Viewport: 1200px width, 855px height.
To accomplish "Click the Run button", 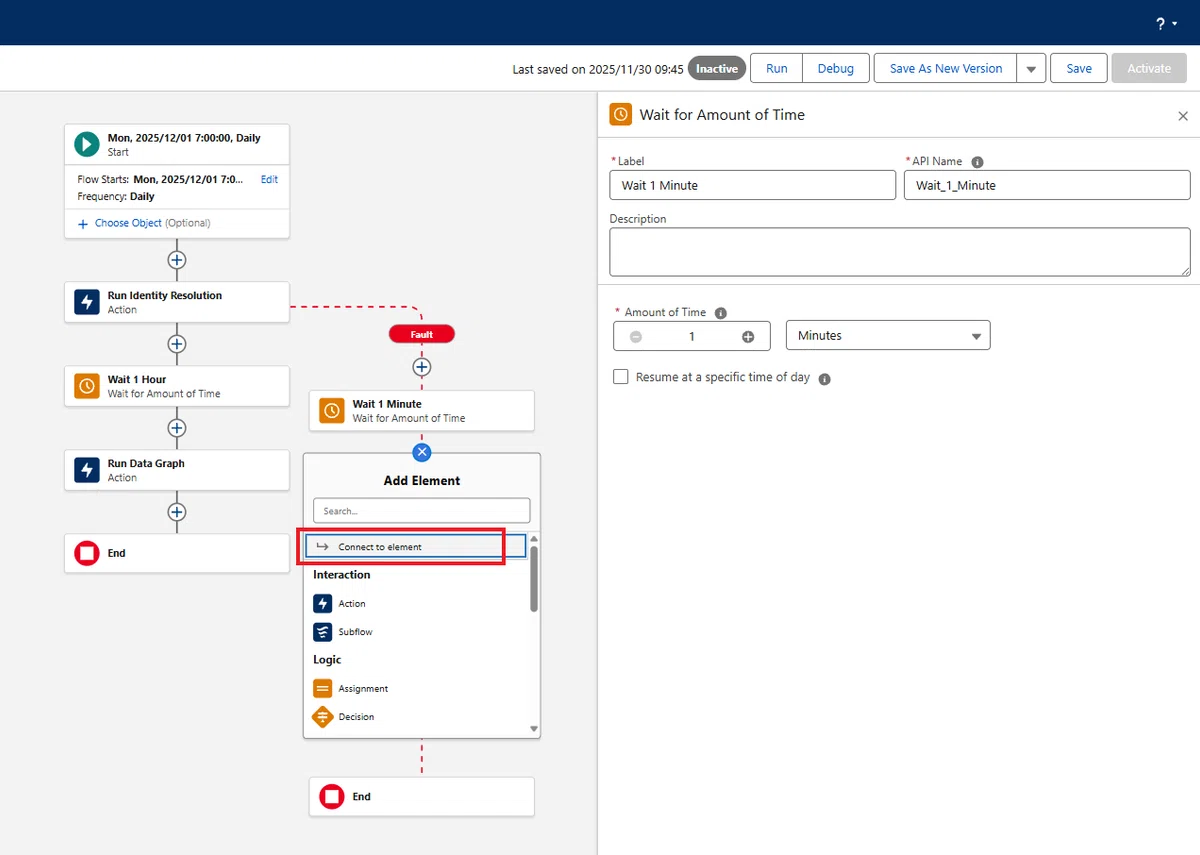I will 777,69.
